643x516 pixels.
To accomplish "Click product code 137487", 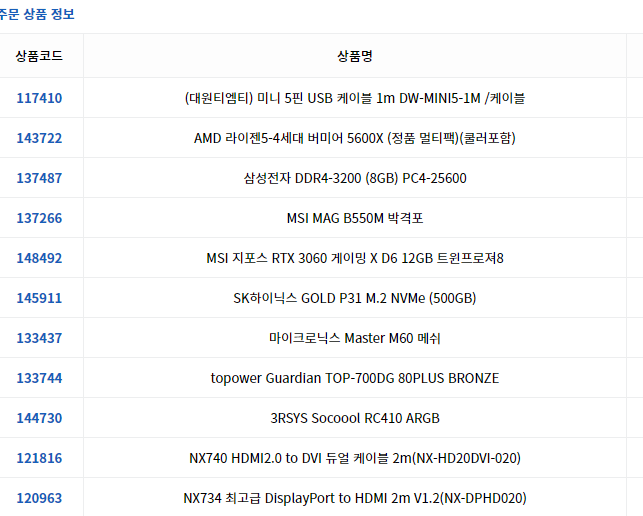I will (39, 178).
